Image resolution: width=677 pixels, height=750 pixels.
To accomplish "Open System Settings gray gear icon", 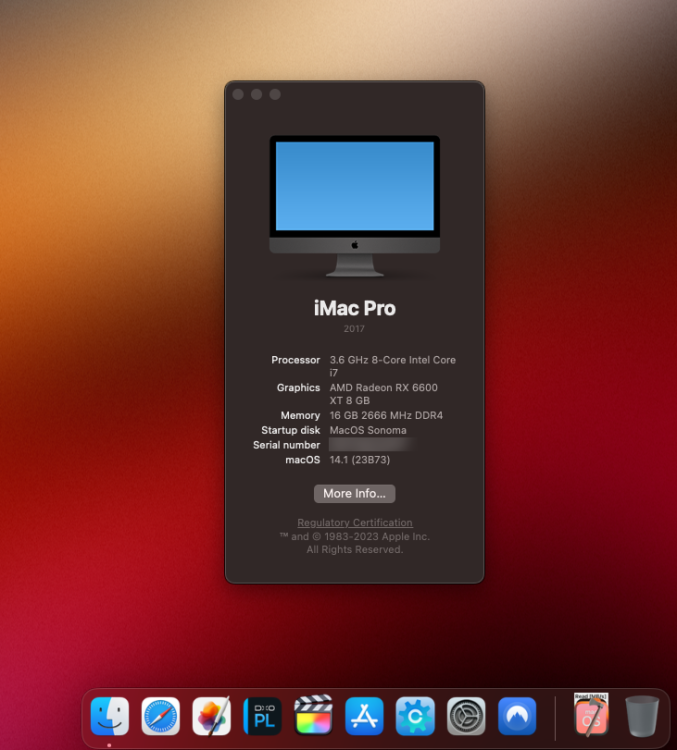I will (x=466, y=716).
